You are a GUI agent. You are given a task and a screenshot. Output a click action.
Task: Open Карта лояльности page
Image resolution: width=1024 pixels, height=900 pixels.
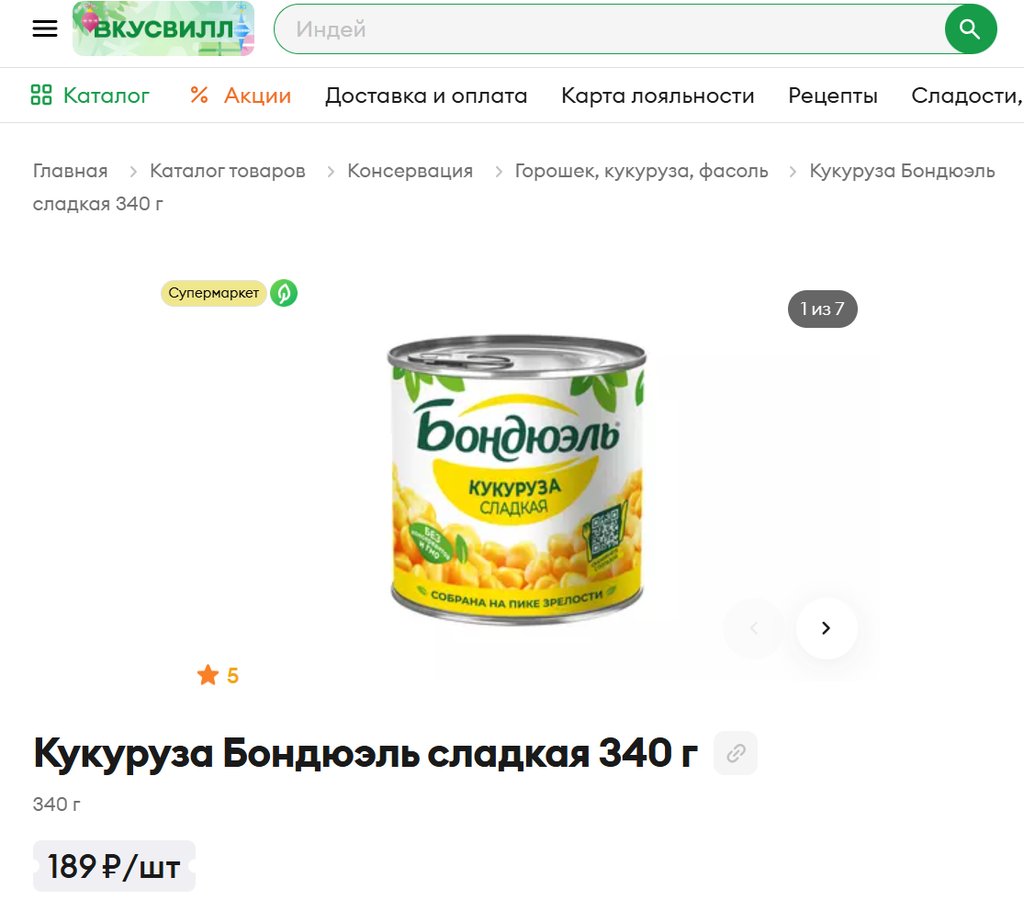pyautogui.click(x=658, y=95)
